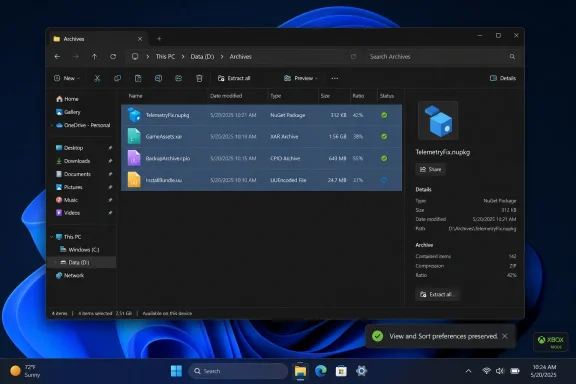
Task: Click the Share icon in toolbar
Action: tap(179, 78)
